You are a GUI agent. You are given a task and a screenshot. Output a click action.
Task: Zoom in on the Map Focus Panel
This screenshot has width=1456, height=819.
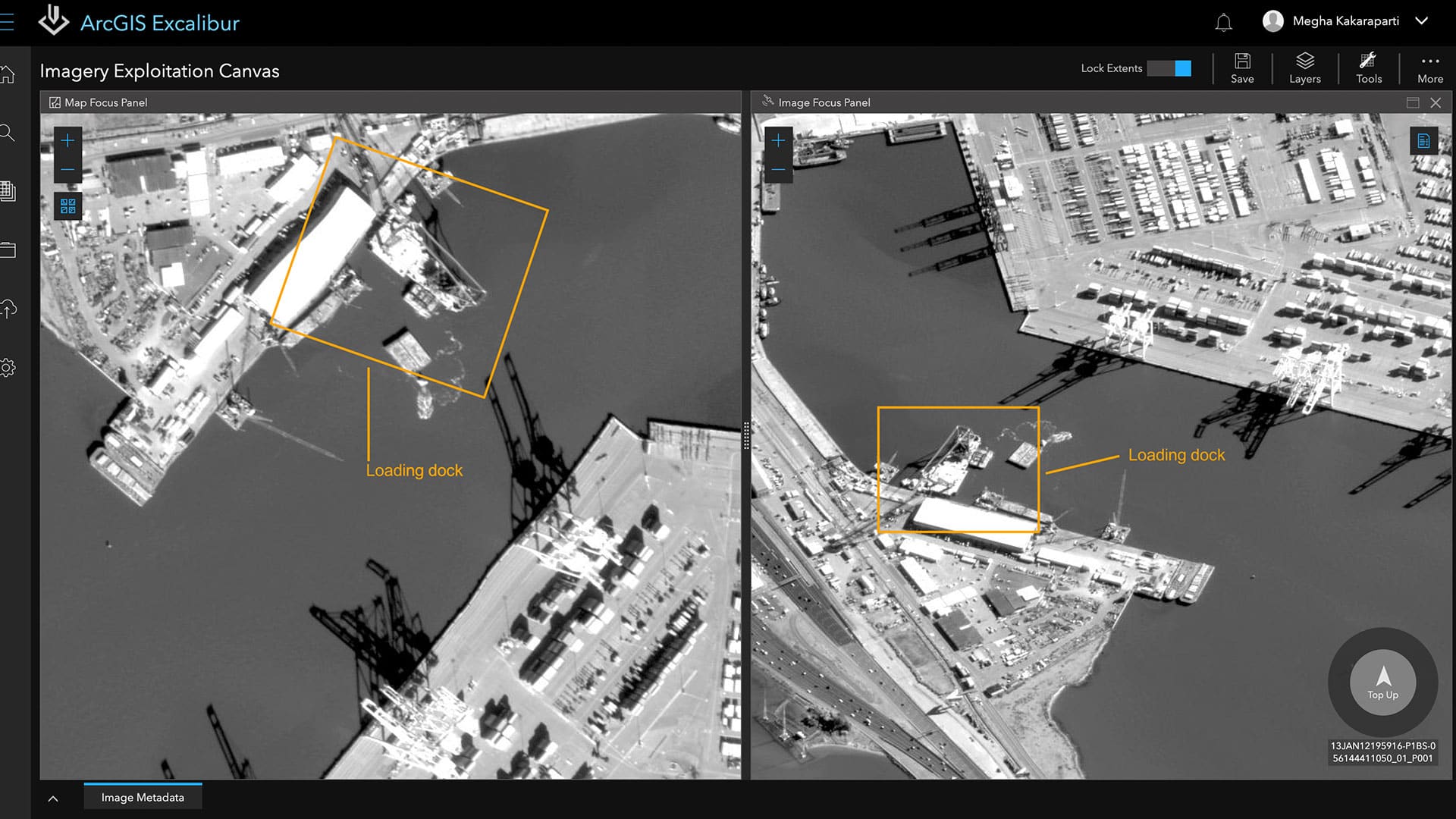pyautogui.click(x=67, y=140)
